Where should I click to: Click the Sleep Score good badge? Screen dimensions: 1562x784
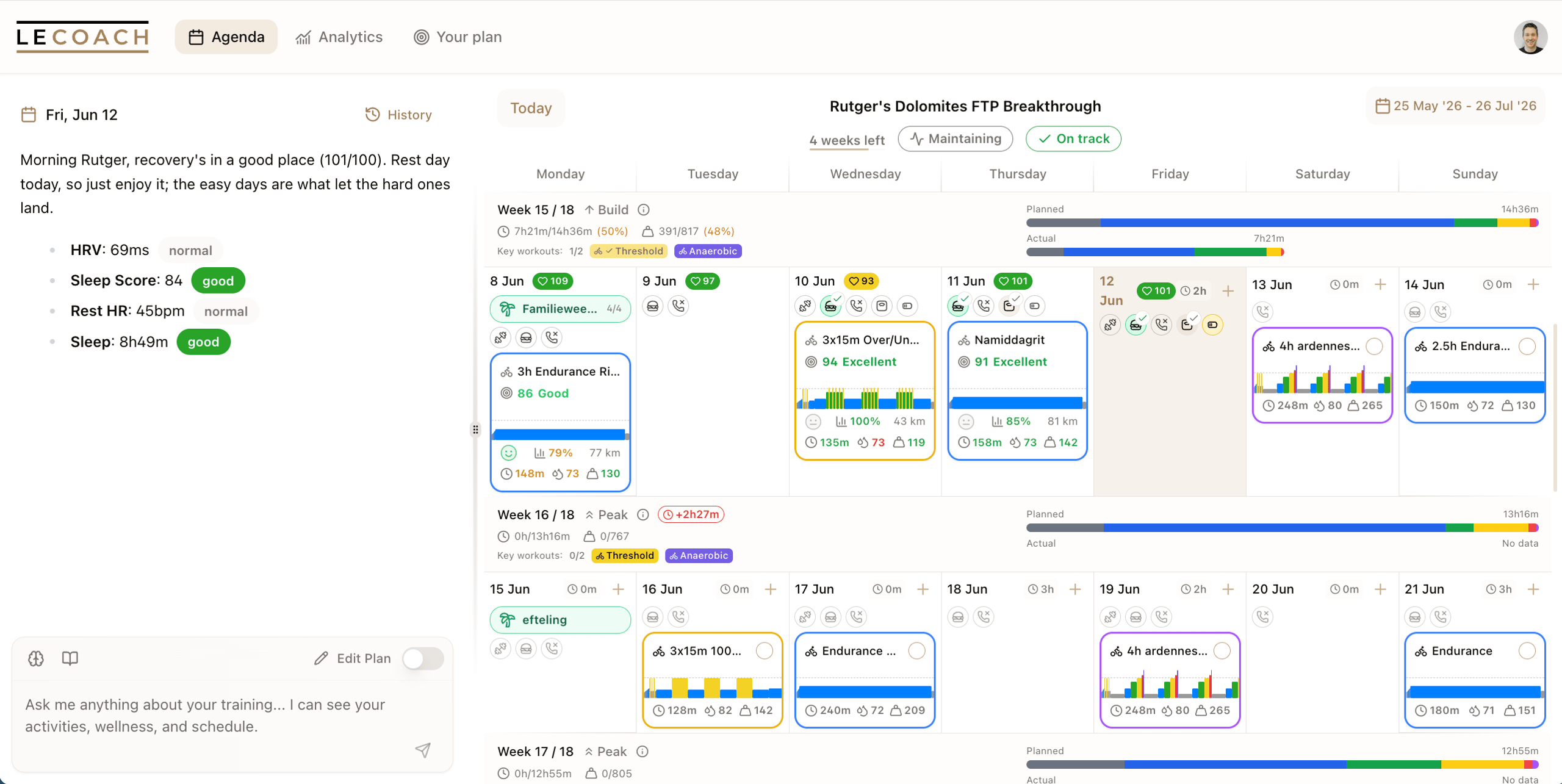[218, 281]
